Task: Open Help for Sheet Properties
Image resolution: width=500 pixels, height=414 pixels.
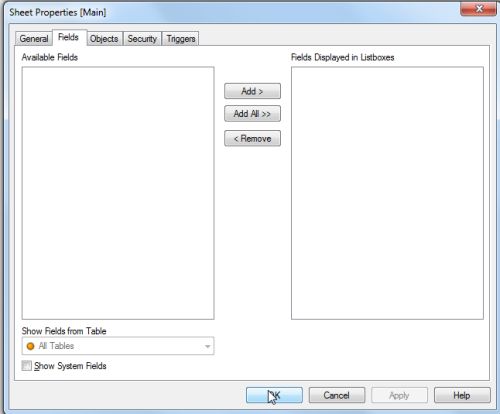Action: coord(462,395)
